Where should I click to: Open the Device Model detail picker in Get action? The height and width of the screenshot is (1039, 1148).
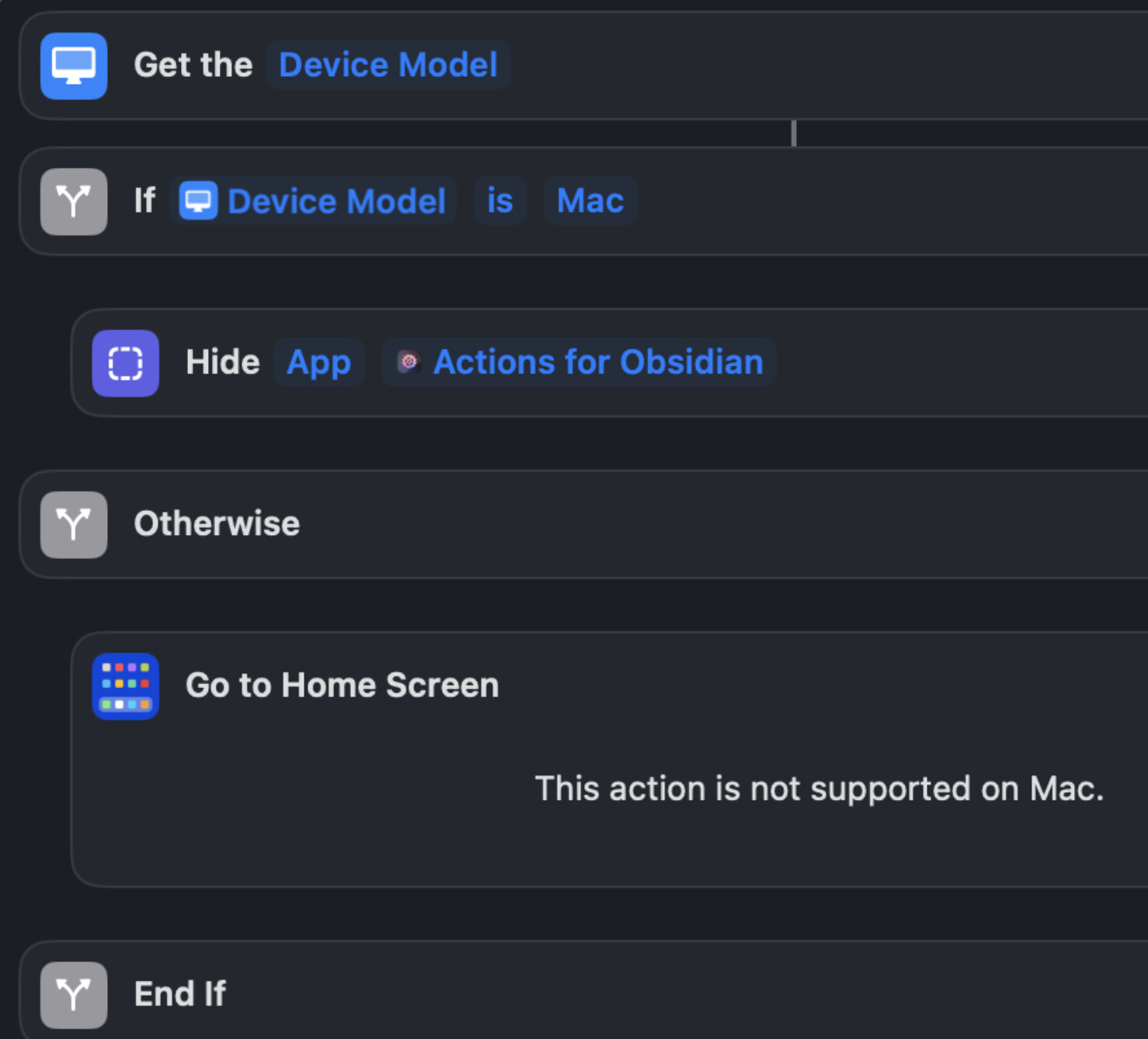tap(388, 65)
